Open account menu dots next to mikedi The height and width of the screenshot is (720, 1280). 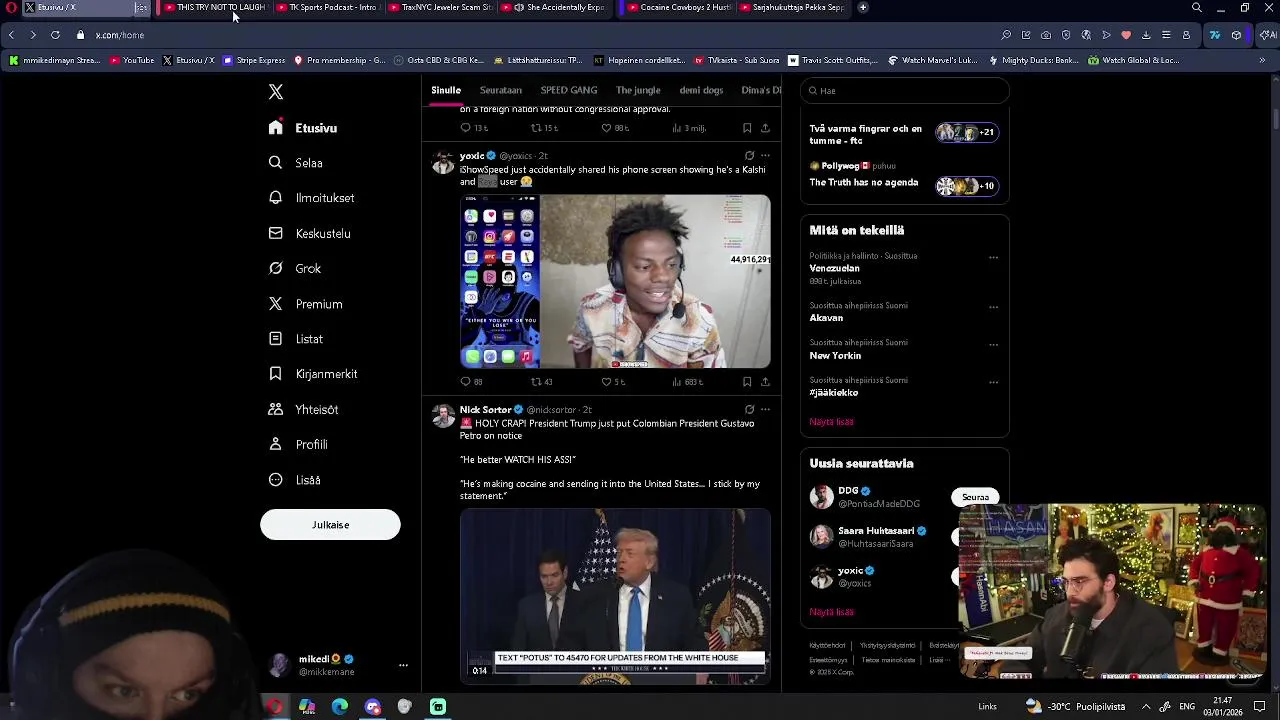pos(403,665)
